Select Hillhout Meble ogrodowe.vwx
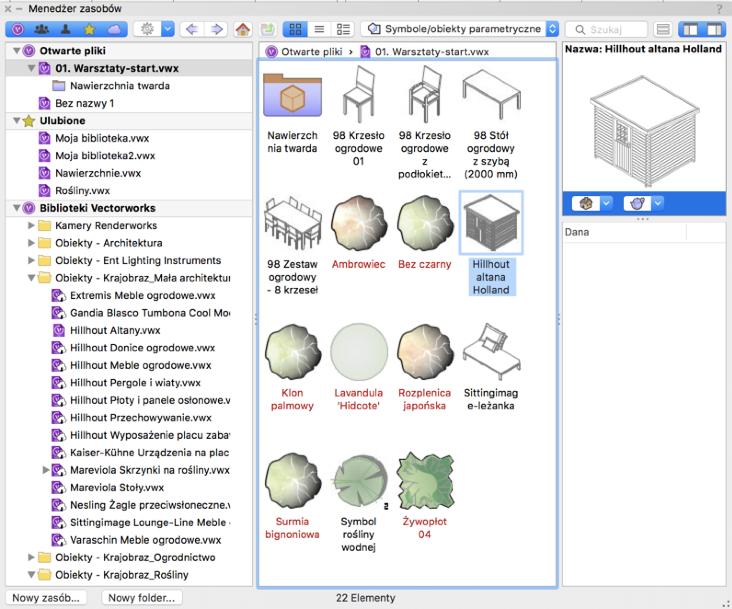 [131, 365]
